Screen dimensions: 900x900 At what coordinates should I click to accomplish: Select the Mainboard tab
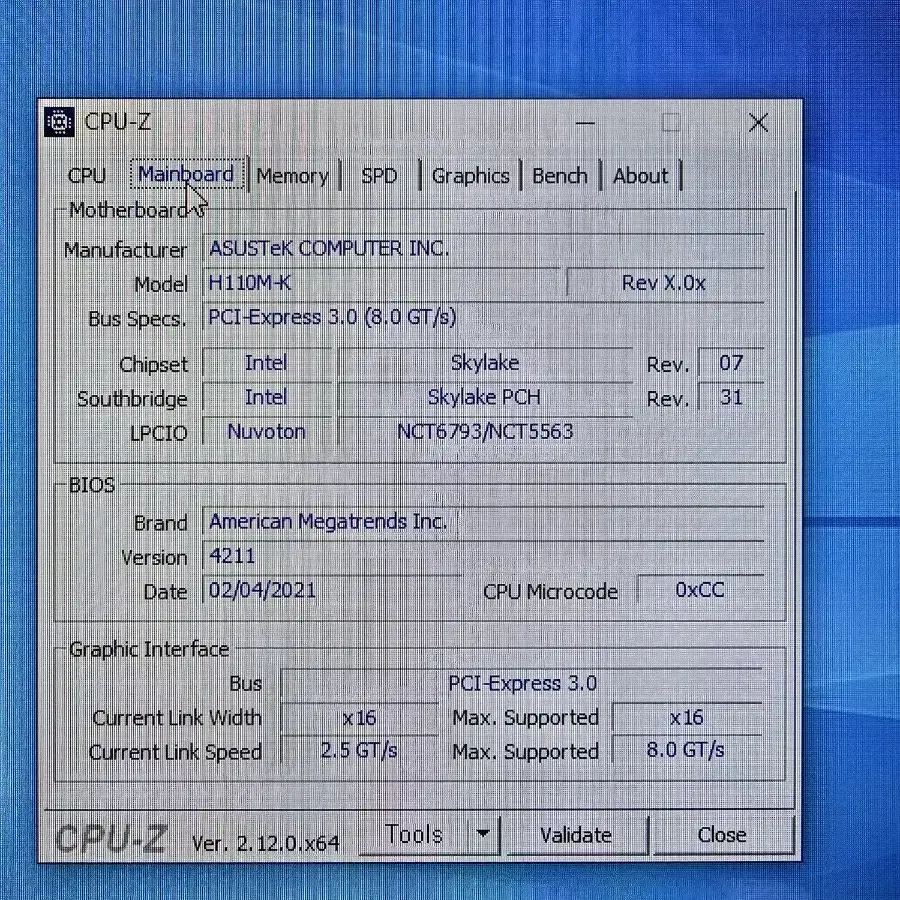187,174
